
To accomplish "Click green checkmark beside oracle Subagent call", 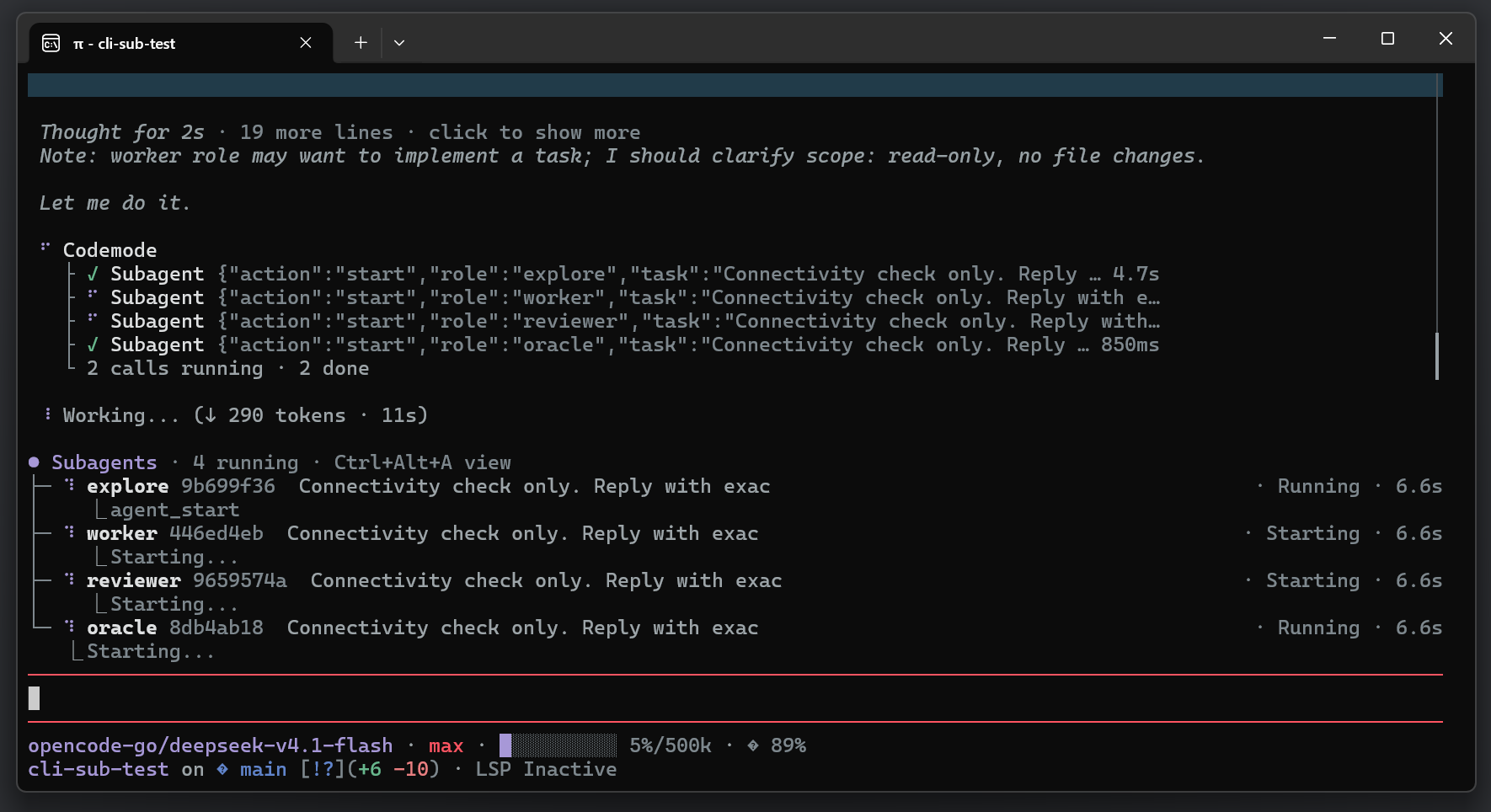I will pyautogui.click(x=93, y=345).
